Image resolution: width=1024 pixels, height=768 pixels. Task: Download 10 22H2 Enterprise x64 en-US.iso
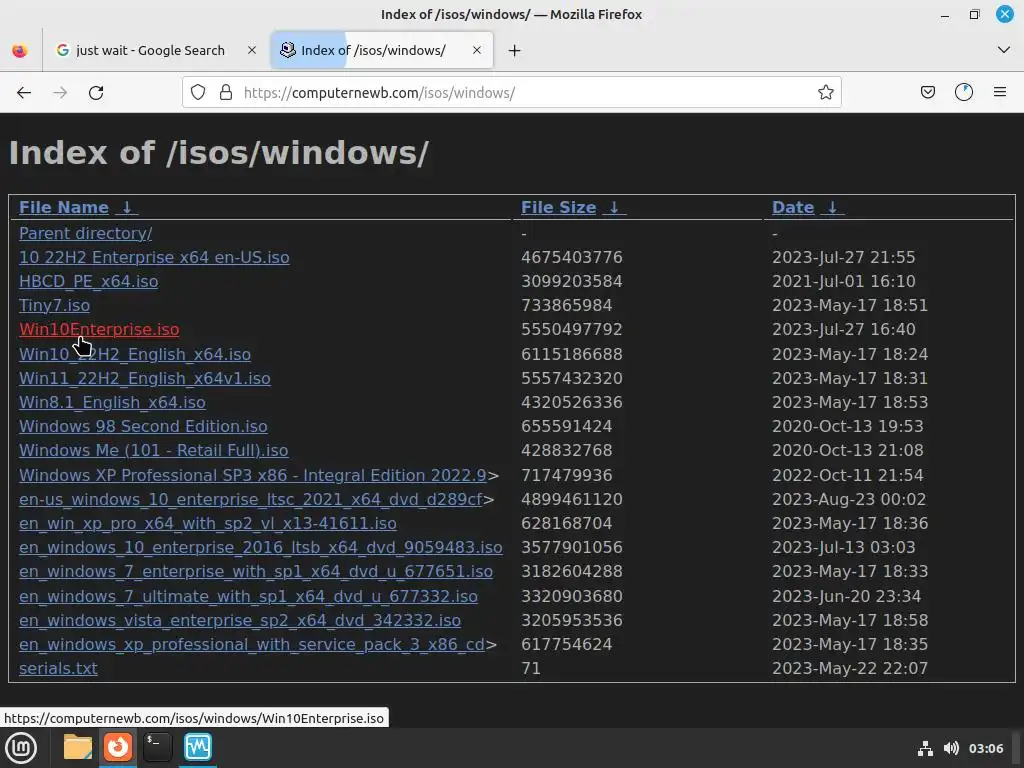click(x=154, y=257)
